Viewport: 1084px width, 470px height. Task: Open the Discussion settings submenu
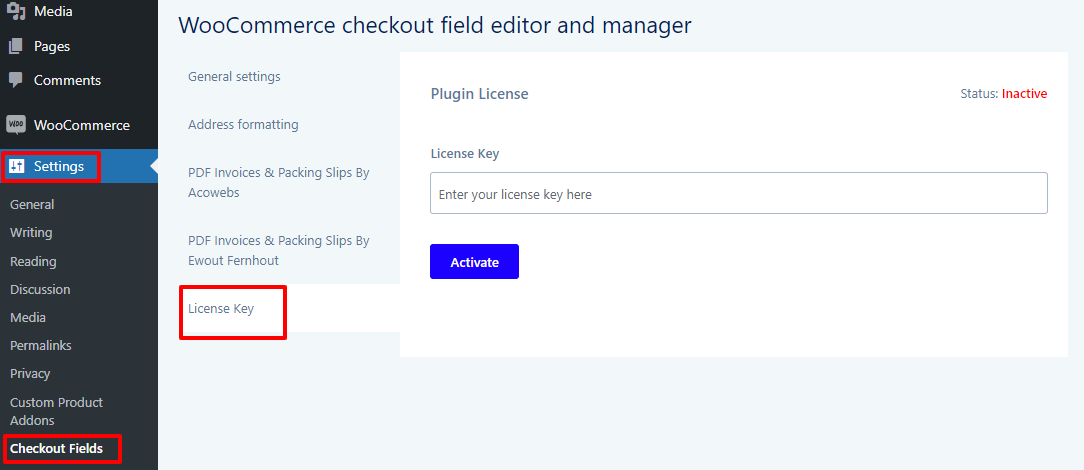coord(40,290)
